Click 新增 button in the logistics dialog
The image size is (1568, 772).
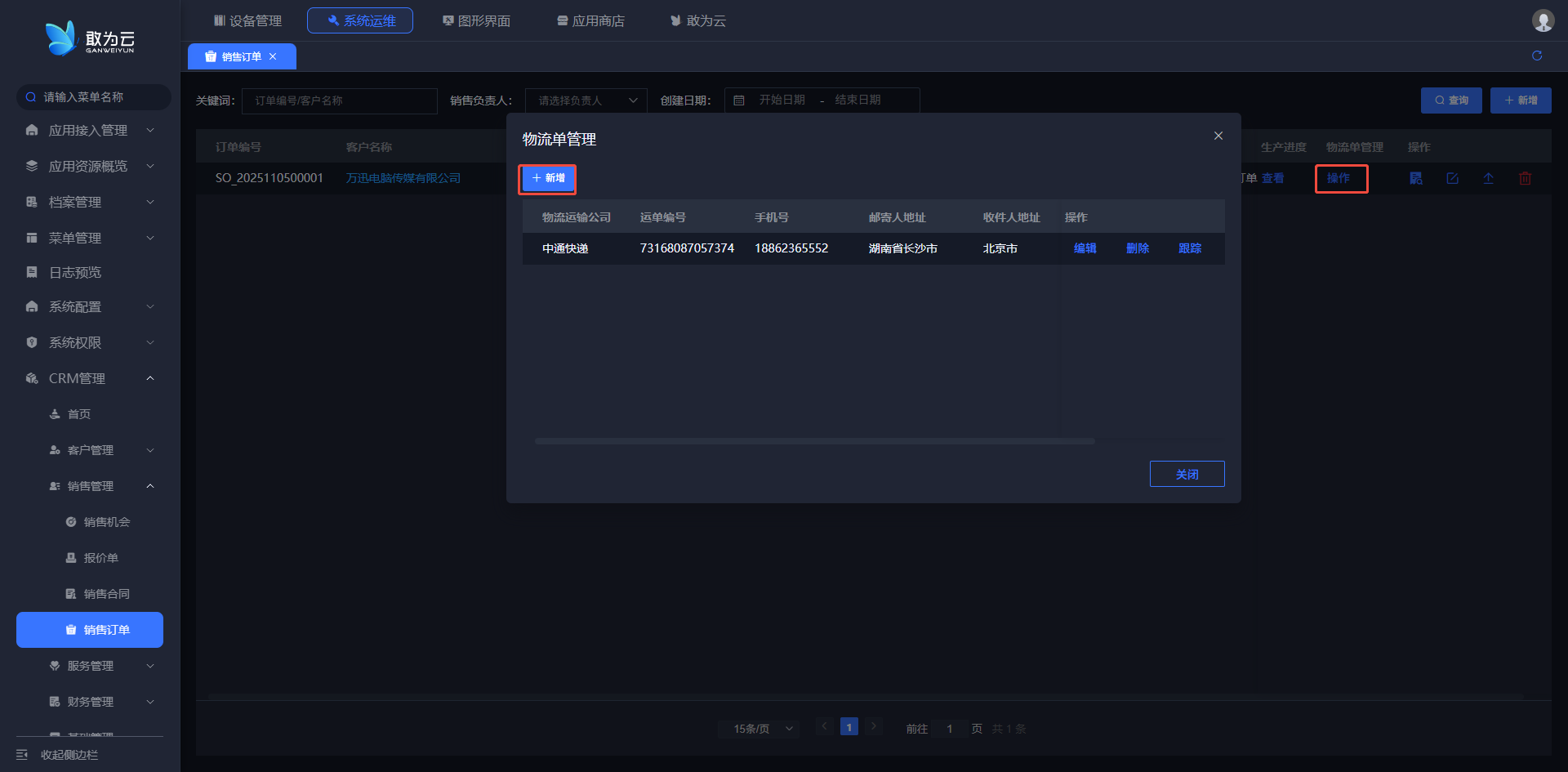coord(547,178)
